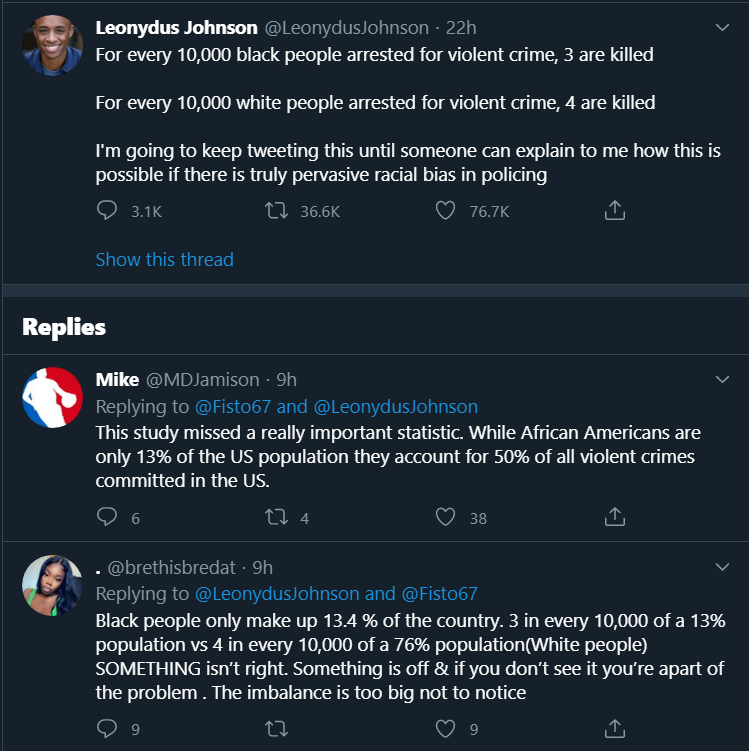
Task: Like brethisbredat's reply tweet
Action: [x=446, y=729]
